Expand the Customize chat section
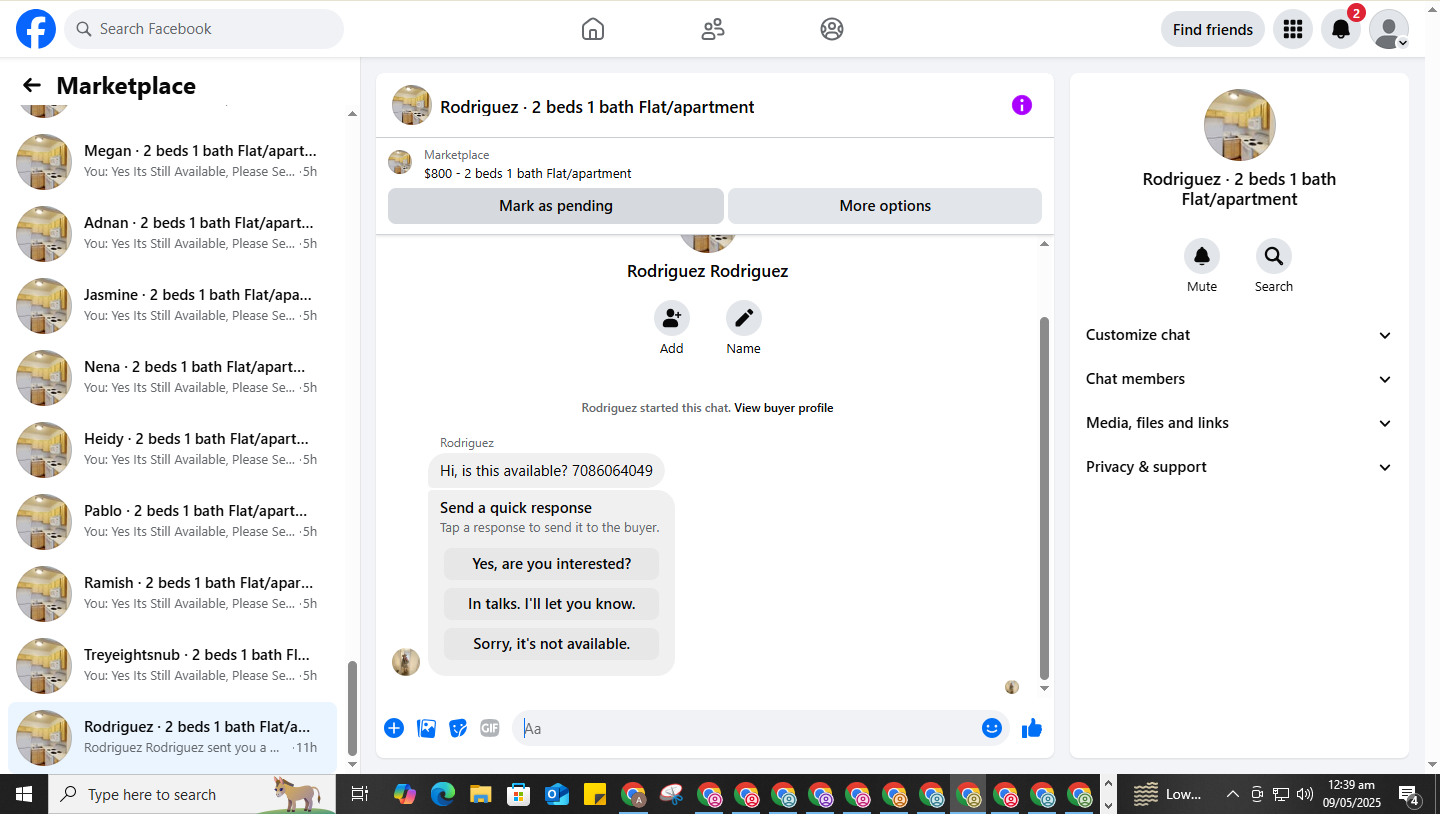The height and width of the screenshot is (814, 1440). 1239,335
